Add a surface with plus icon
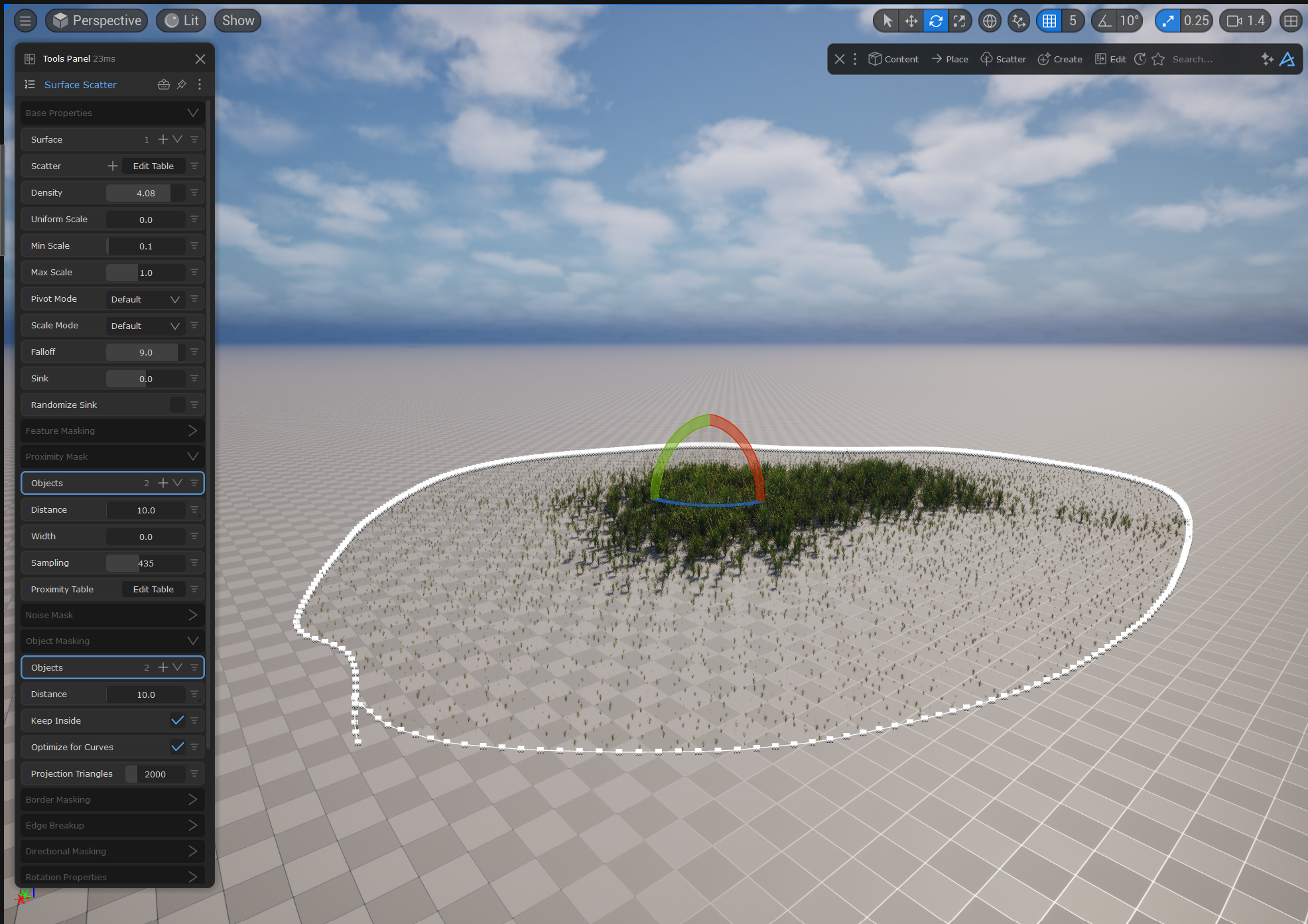Image resolution: width=1308 pixels, height=924 pixels. click(x=163, y=139)
